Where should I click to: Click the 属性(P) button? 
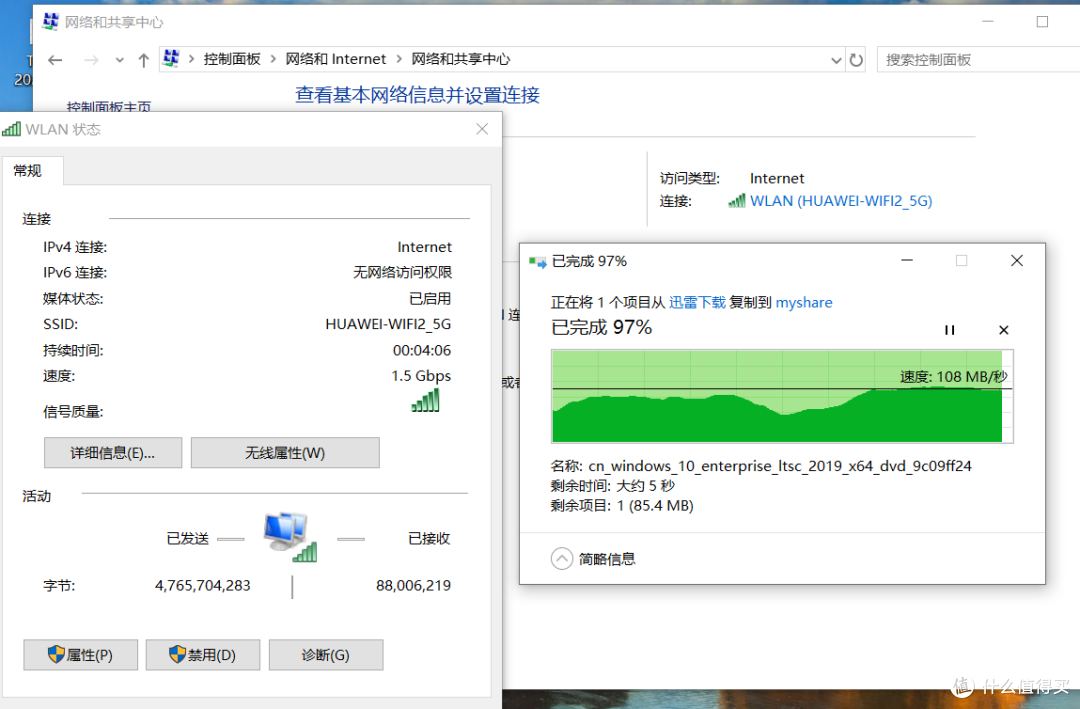[81, 655]
